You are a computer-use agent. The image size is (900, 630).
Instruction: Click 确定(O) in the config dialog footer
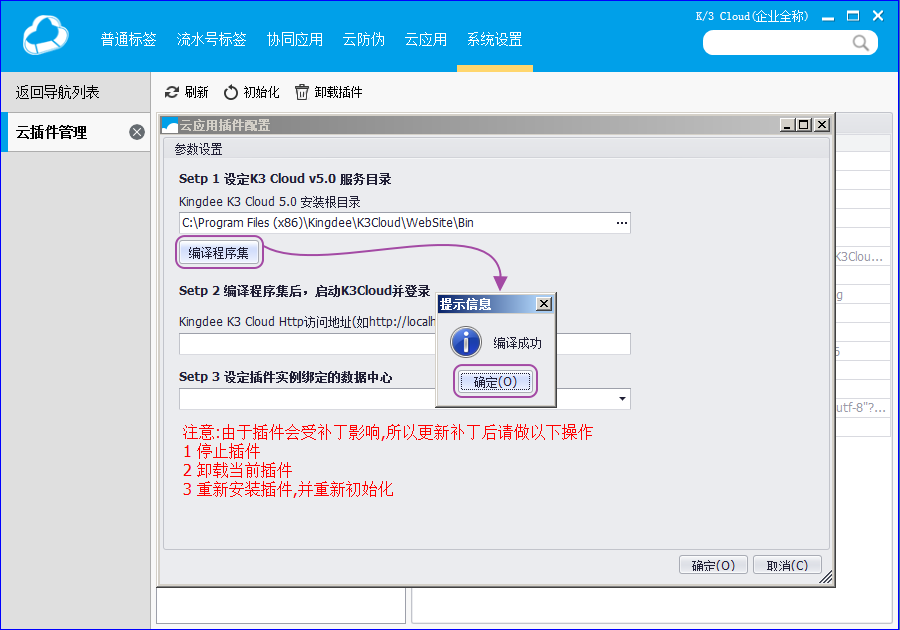713,565
